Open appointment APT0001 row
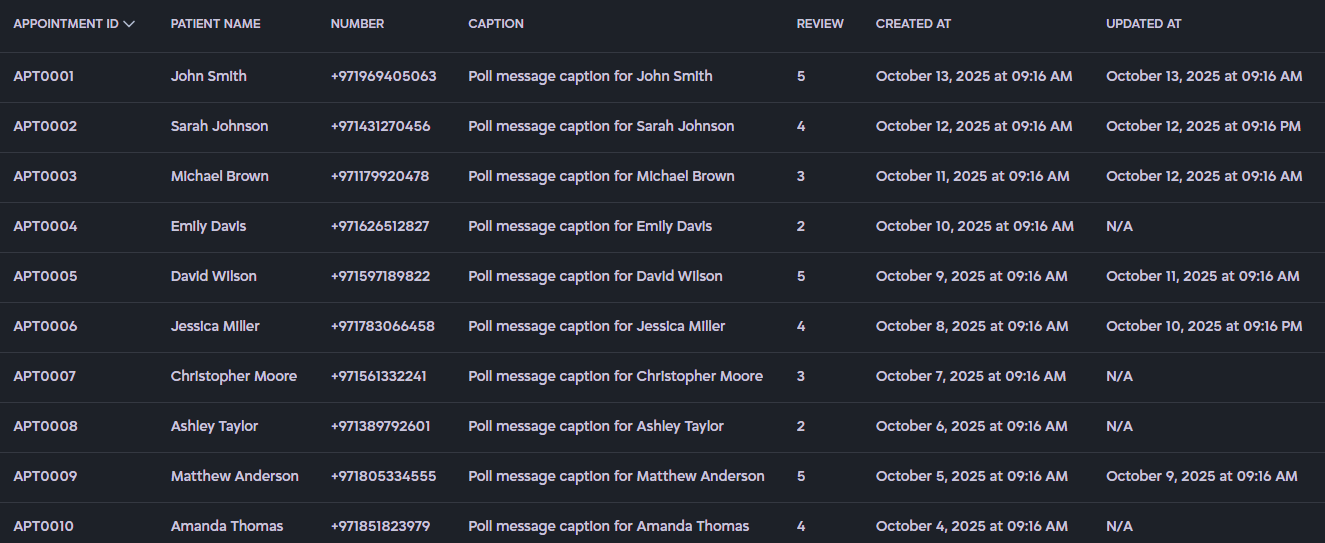1325x543 pixels. coord(43,76)
